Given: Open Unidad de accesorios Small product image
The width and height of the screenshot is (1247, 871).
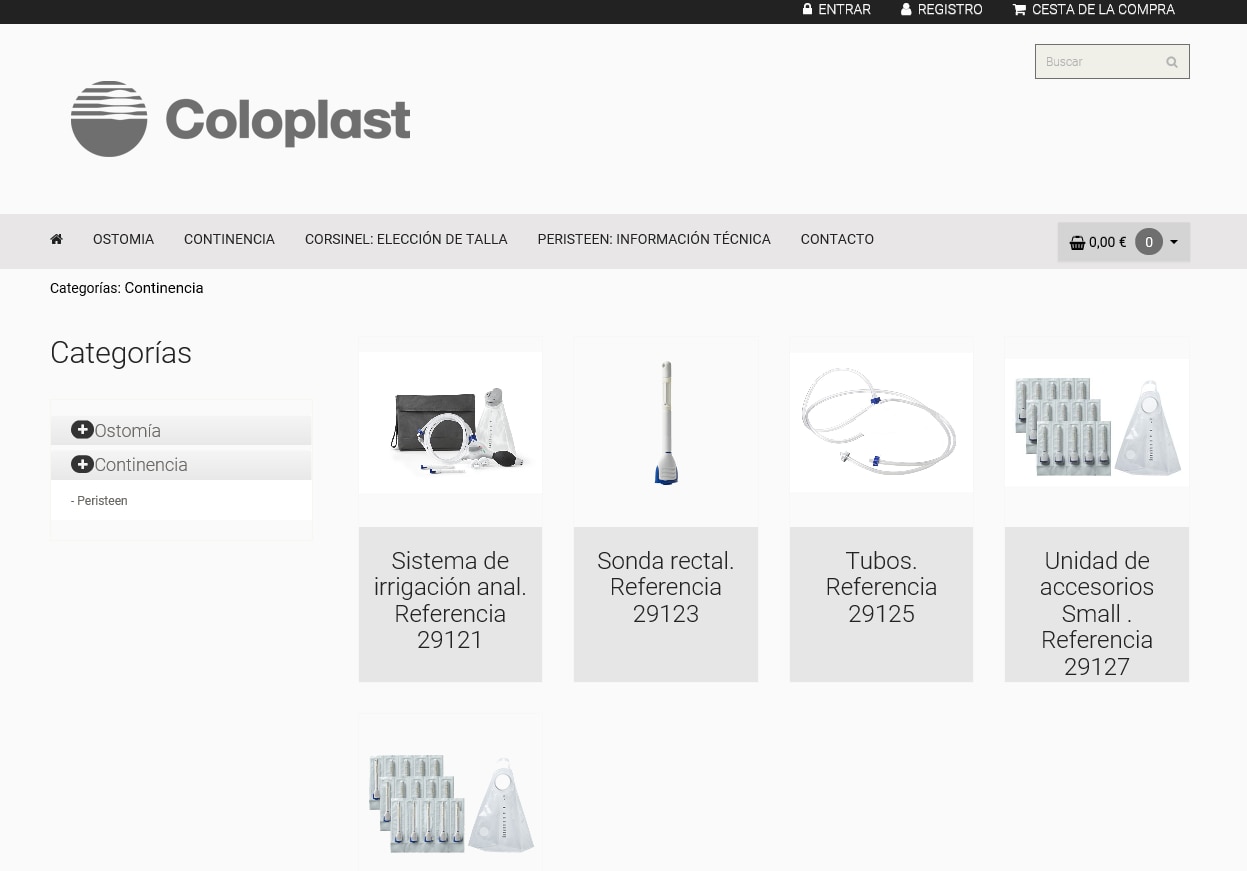Looking at the screenshot, I should click(x=1097, y=422).
